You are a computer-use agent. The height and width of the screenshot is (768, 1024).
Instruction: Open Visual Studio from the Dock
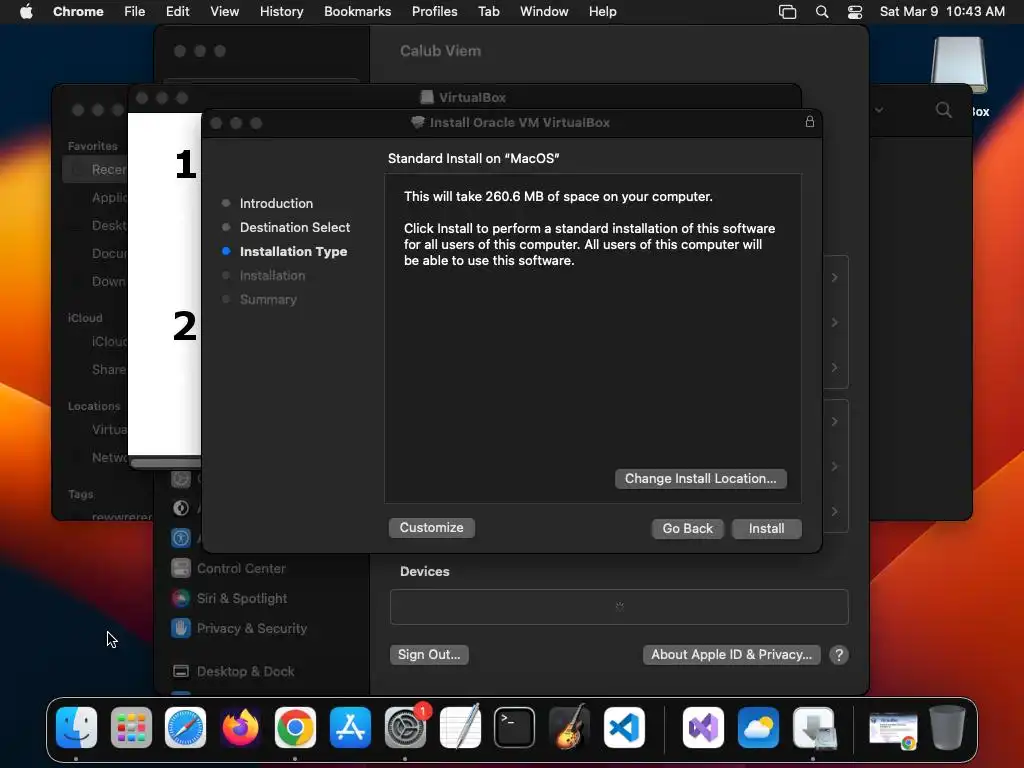(x=703, y=728)
